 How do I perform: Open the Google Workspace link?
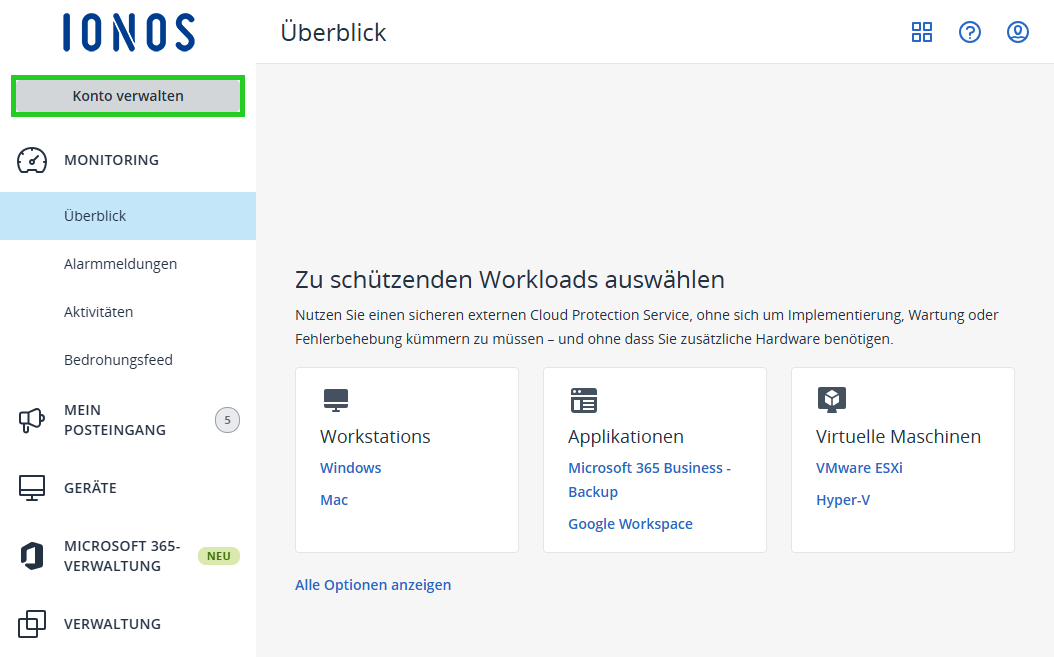point(630,523)
